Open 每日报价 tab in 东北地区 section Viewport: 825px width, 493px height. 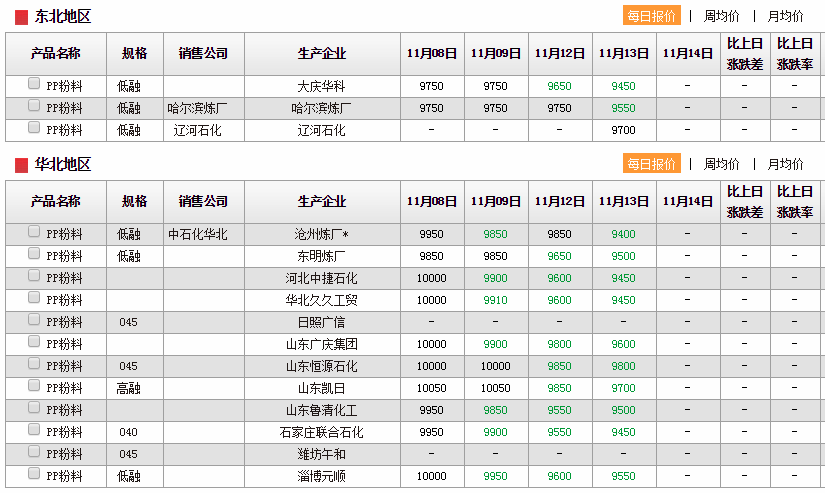coord(651,16)
